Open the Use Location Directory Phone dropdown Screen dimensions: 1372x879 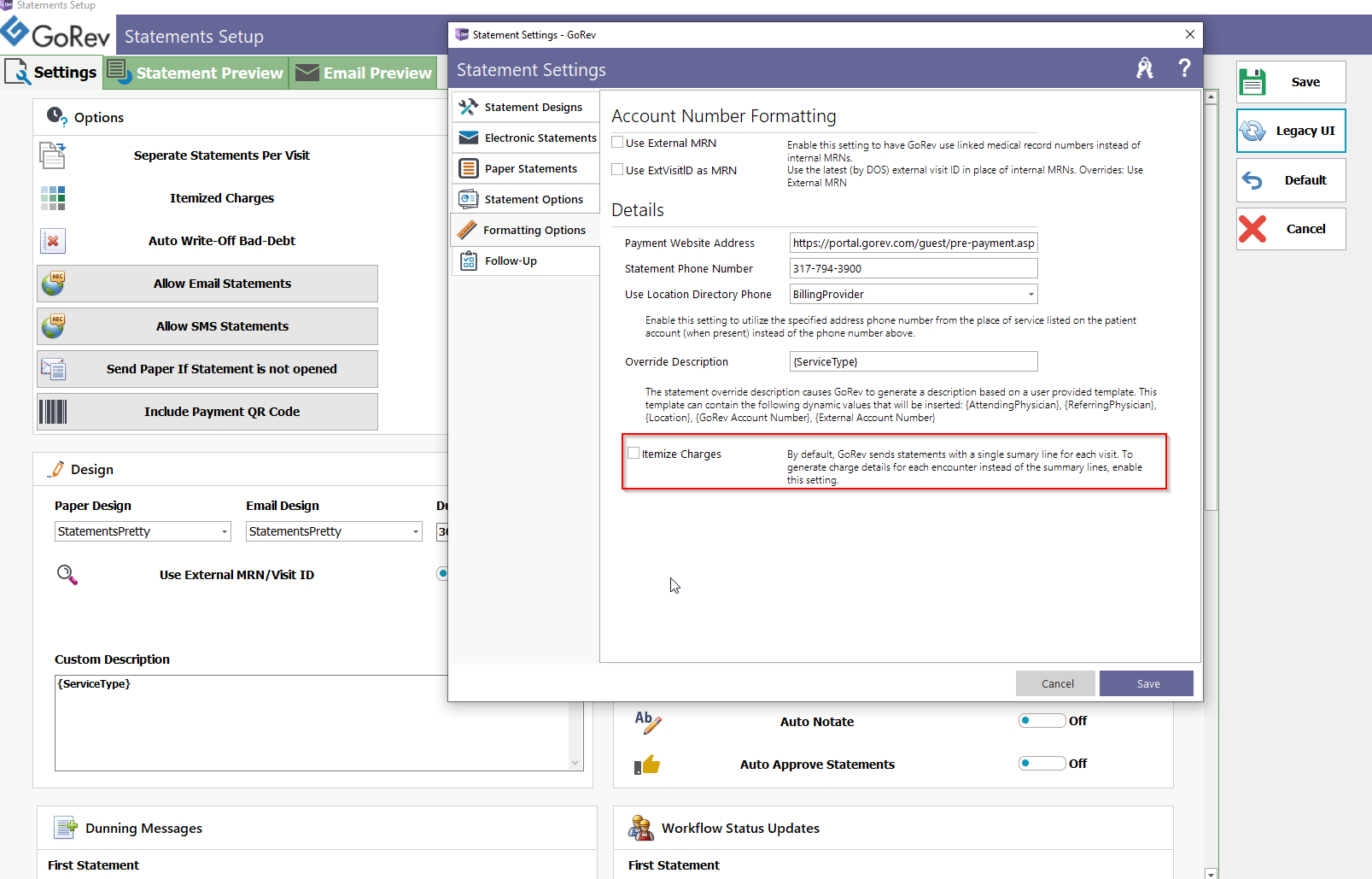1031,295
